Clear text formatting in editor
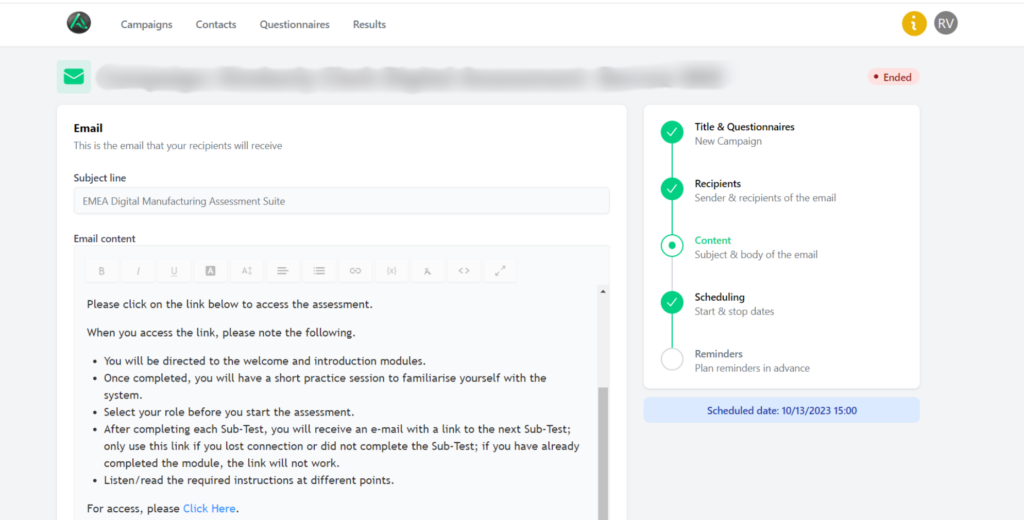This screenshot has width=1024, height=520. click(x=427, y=270)
